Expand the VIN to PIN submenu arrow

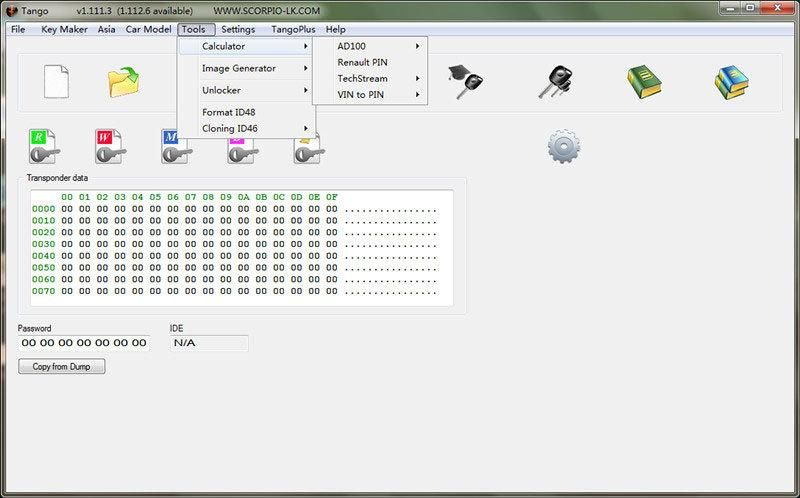(417, 95)
